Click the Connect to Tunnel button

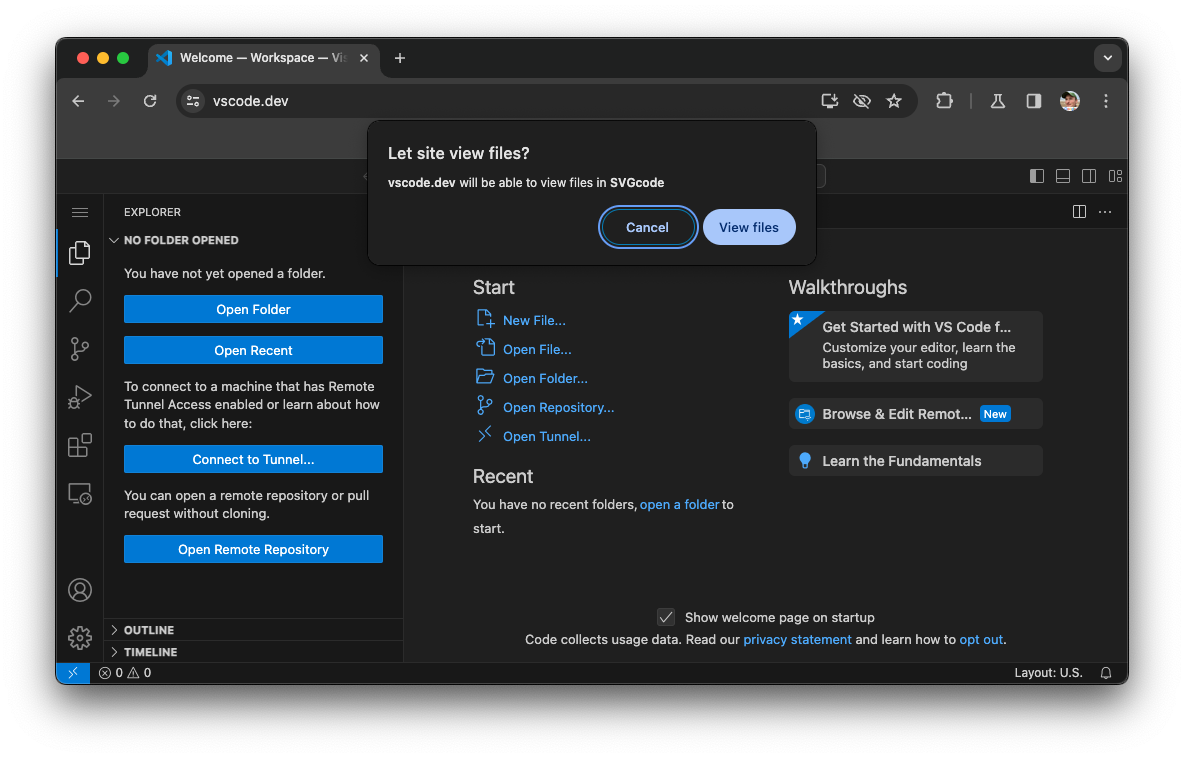pyautogui.click(x=253, y=459)
